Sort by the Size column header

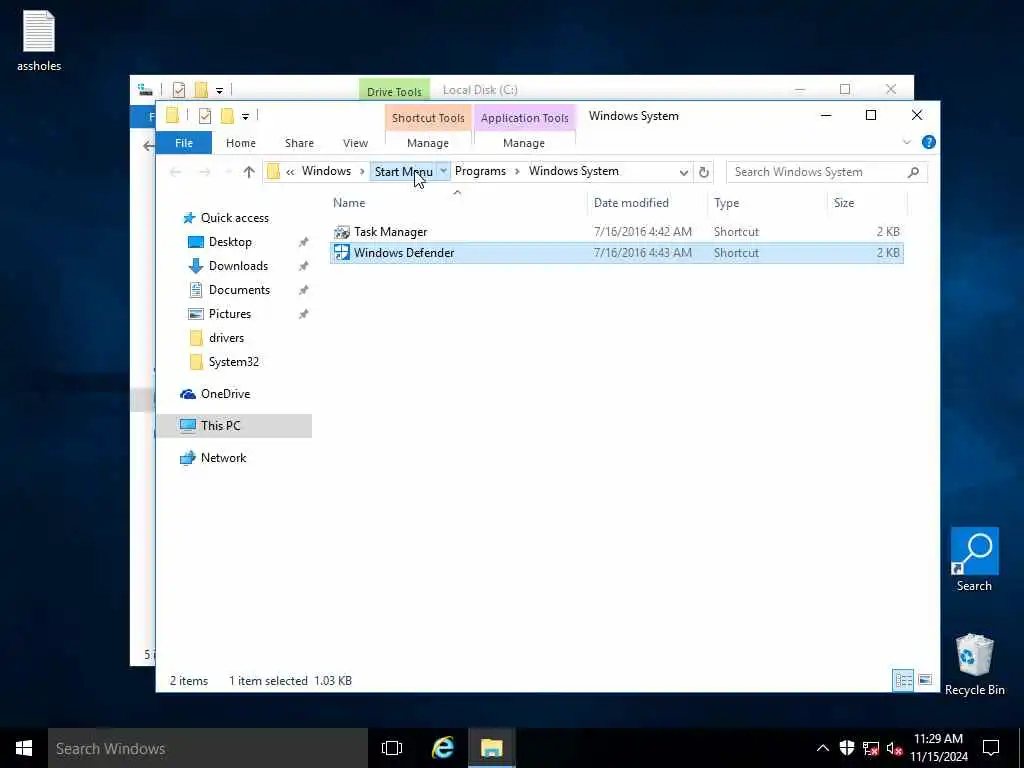tap(844, 202)
